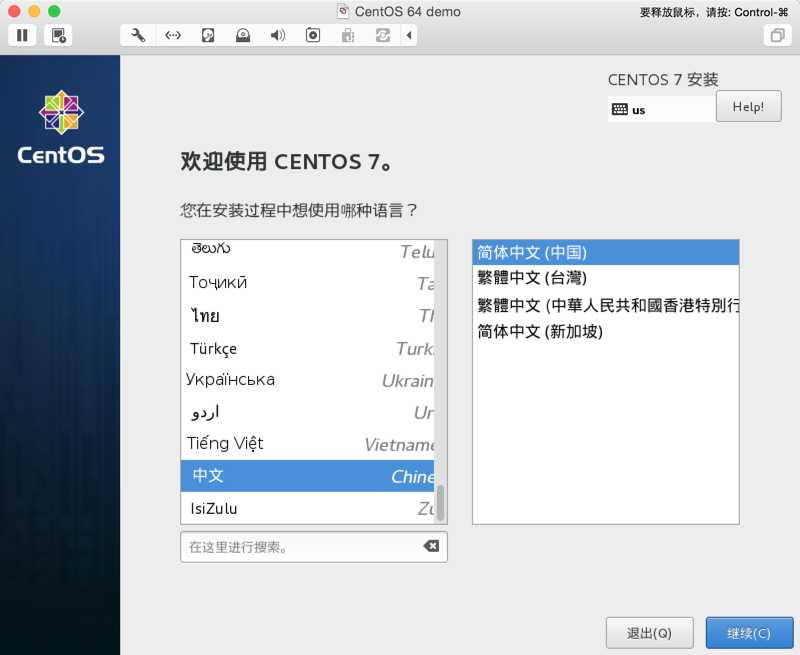
Task: Click the sound speaker toolbar icon
Action: click(x=278, y=35)
